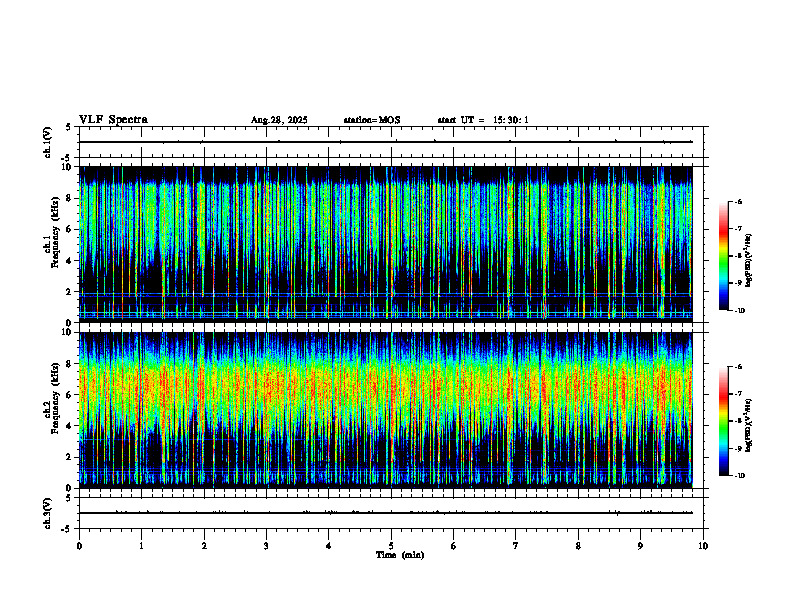Click time axis tick label "10"
Image resolution: width=792 pixels, height=612 pixels.
pyautogui.click(x=703, y=546)
